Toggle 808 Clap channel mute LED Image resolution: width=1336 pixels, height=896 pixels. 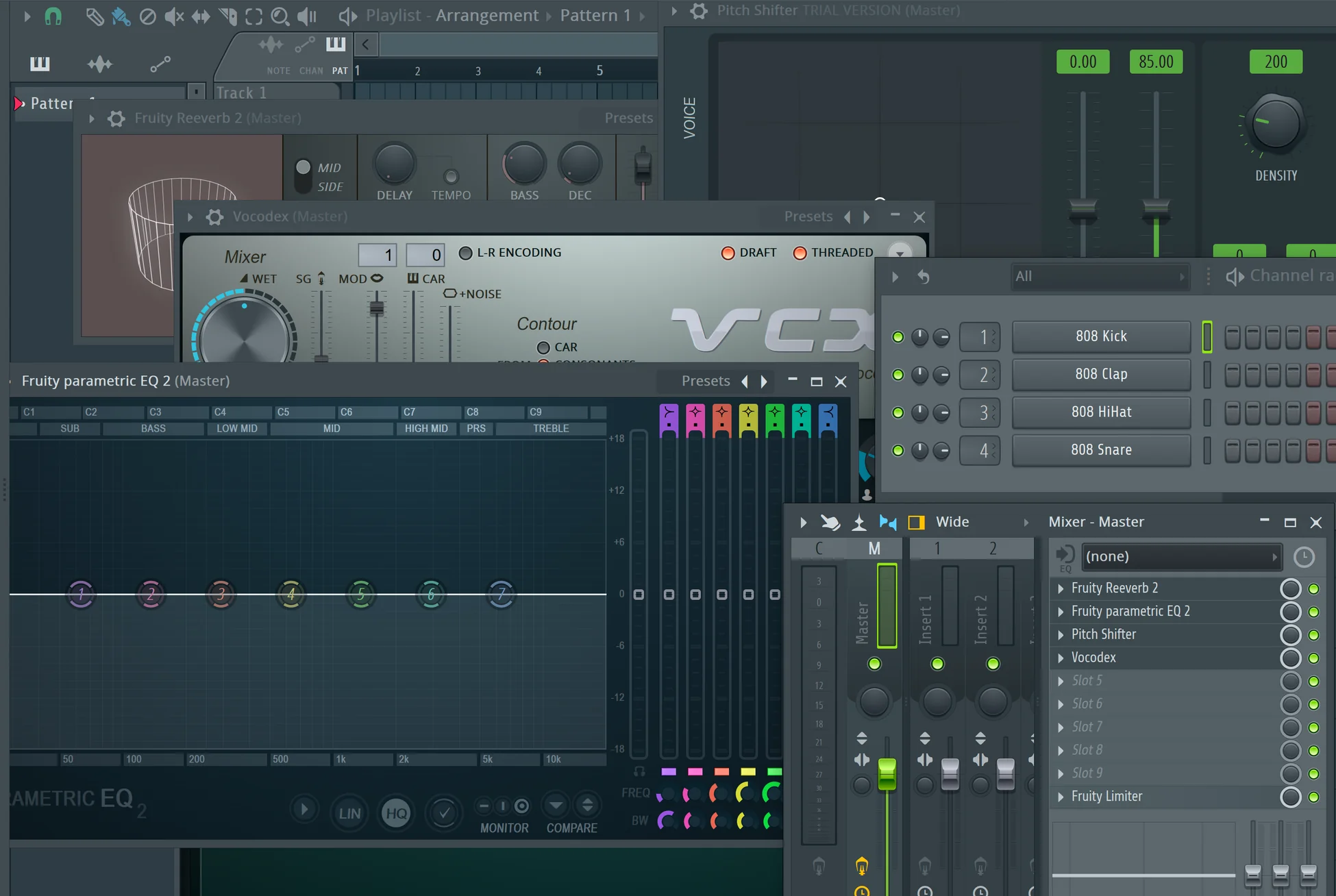(898, 375)
